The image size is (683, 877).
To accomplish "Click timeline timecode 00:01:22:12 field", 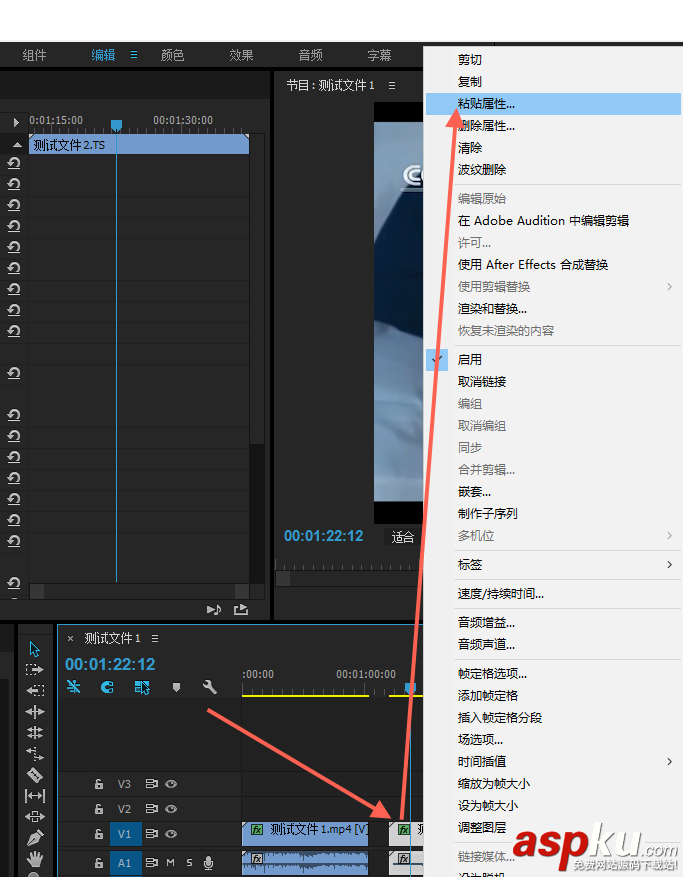I will [110, 664].
